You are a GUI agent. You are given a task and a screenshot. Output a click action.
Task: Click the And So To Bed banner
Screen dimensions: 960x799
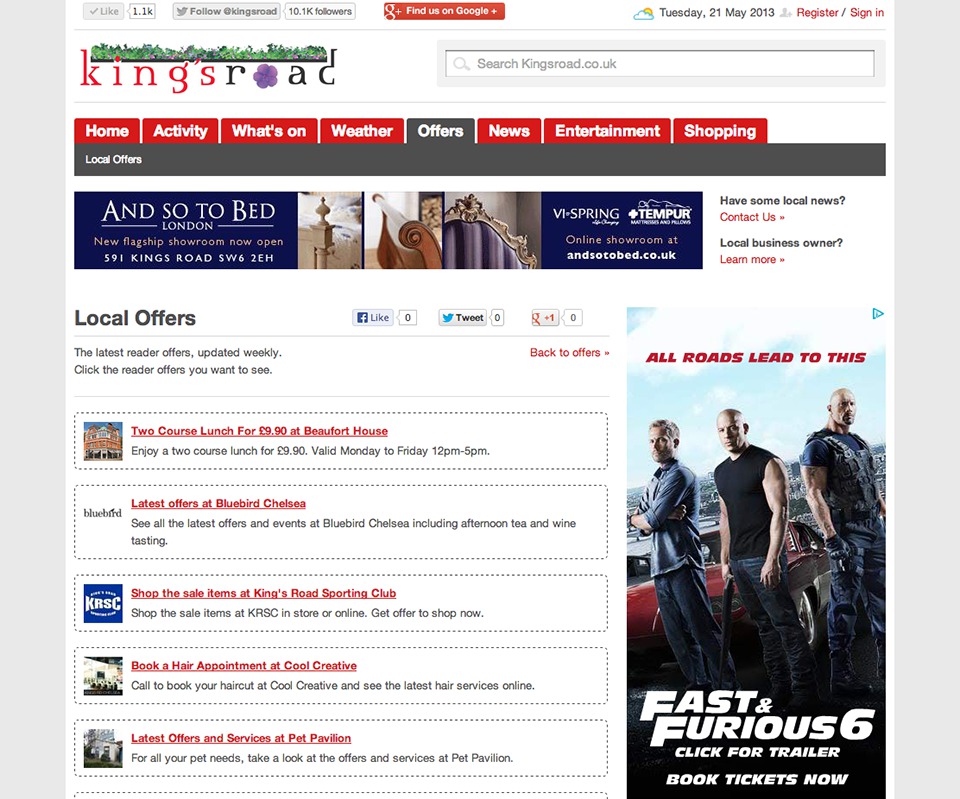388,230
